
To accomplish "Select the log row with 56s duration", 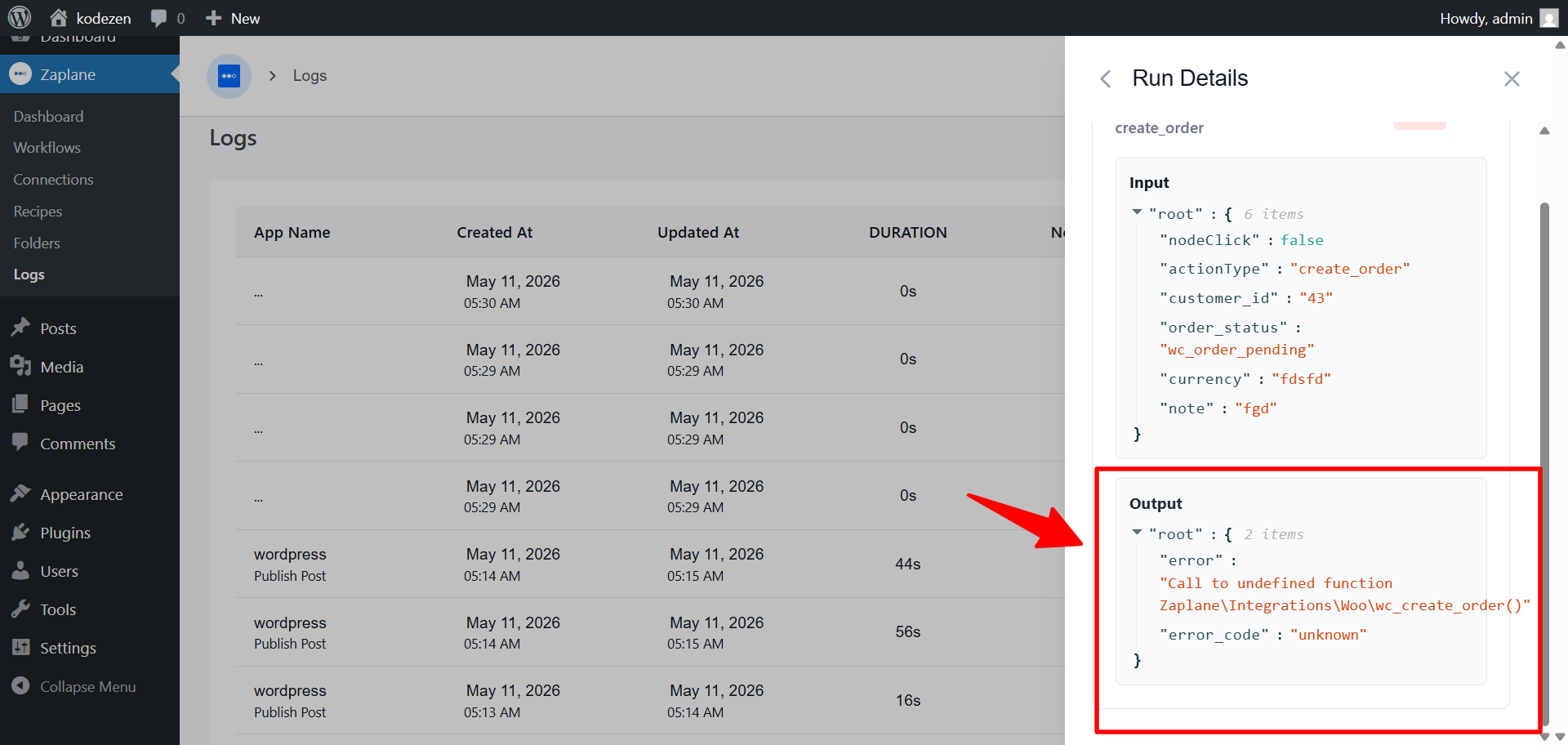I will click(x=650, y=632).
